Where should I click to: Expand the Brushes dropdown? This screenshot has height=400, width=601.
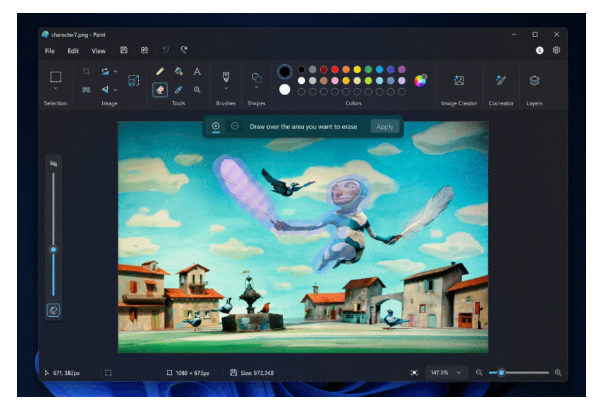point(226,89)
